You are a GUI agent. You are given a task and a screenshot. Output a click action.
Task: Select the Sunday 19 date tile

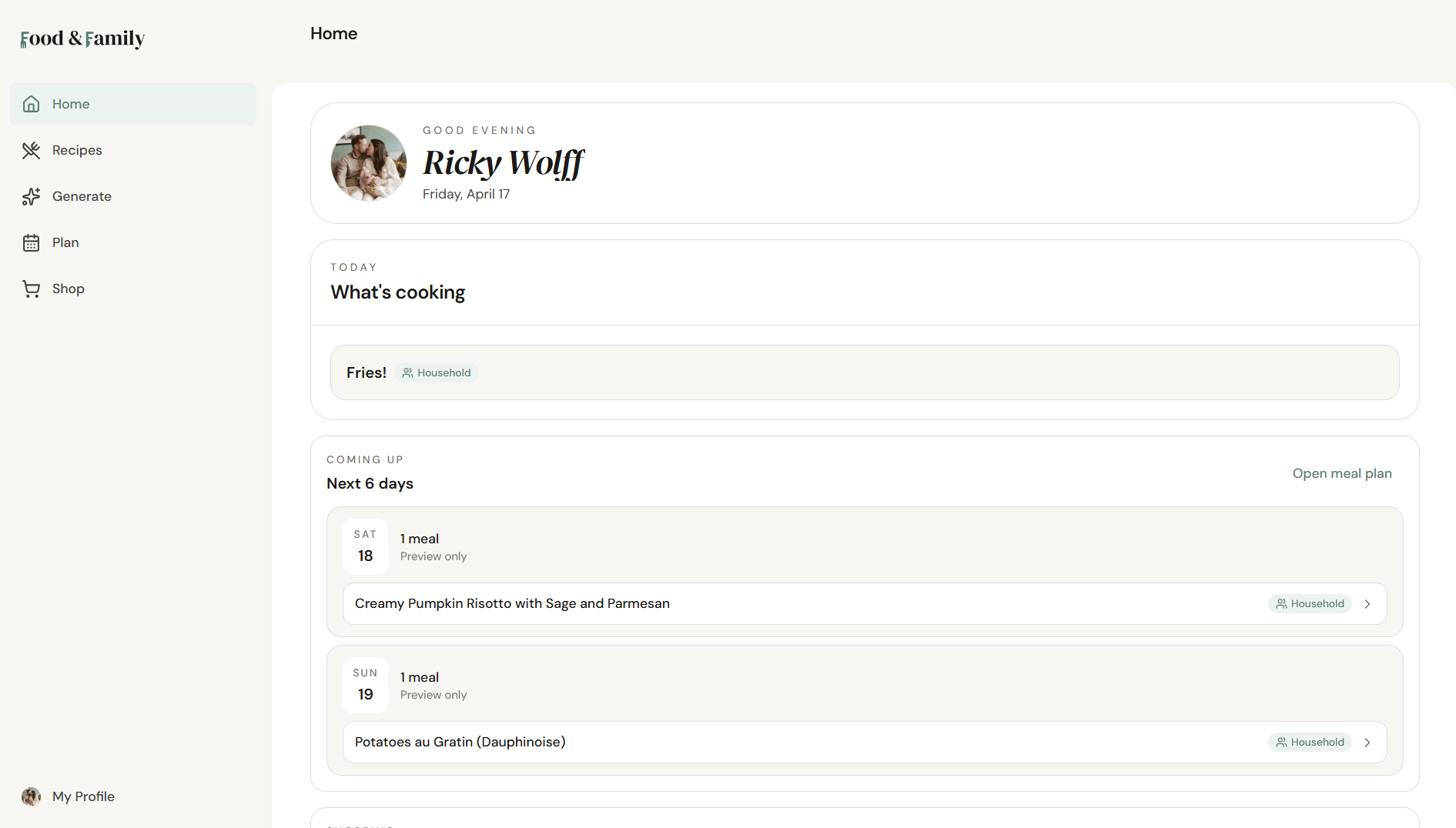coord(365,685)
